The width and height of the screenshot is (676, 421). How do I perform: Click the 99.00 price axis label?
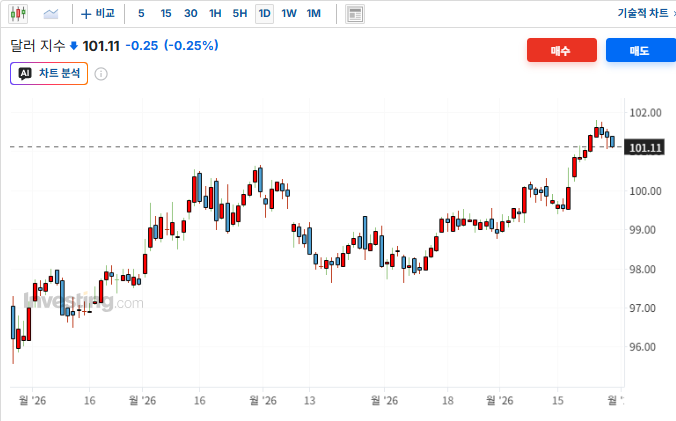(642, 230)
